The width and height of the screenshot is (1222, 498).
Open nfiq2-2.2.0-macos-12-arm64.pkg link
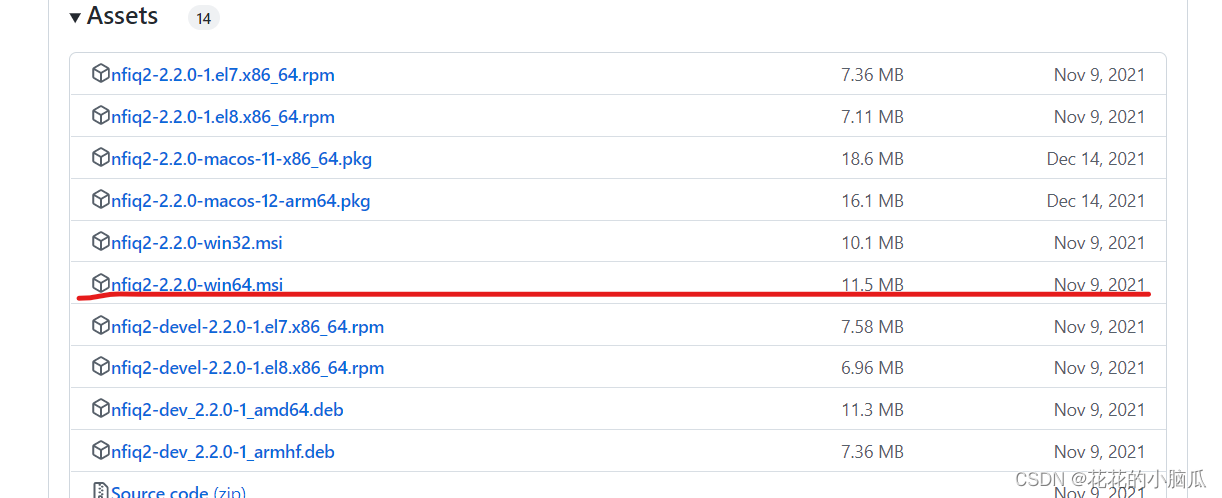coord(240,201)
